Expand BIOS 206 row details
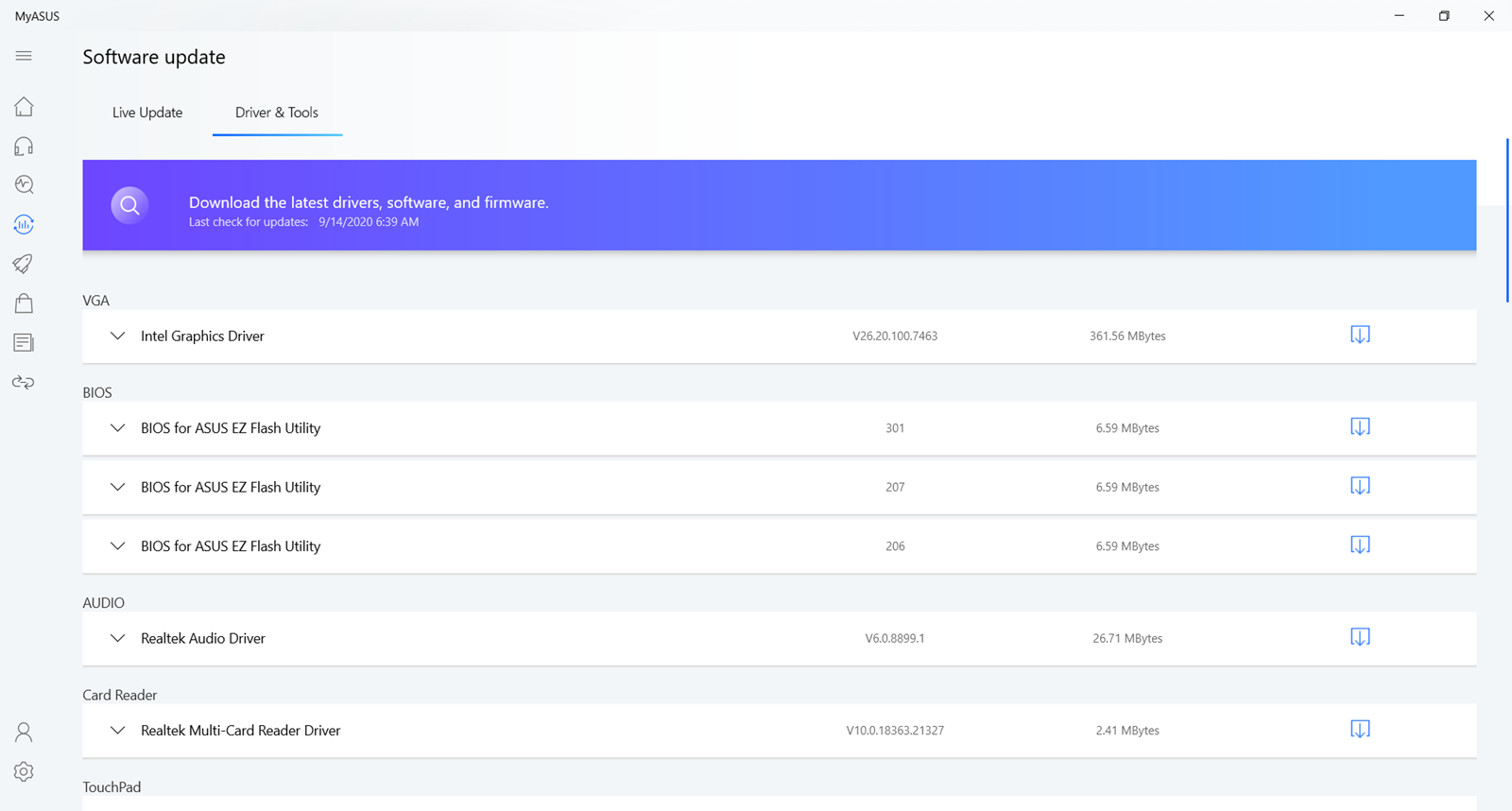Screen dimensions: 1512x811 pos(117,546)
